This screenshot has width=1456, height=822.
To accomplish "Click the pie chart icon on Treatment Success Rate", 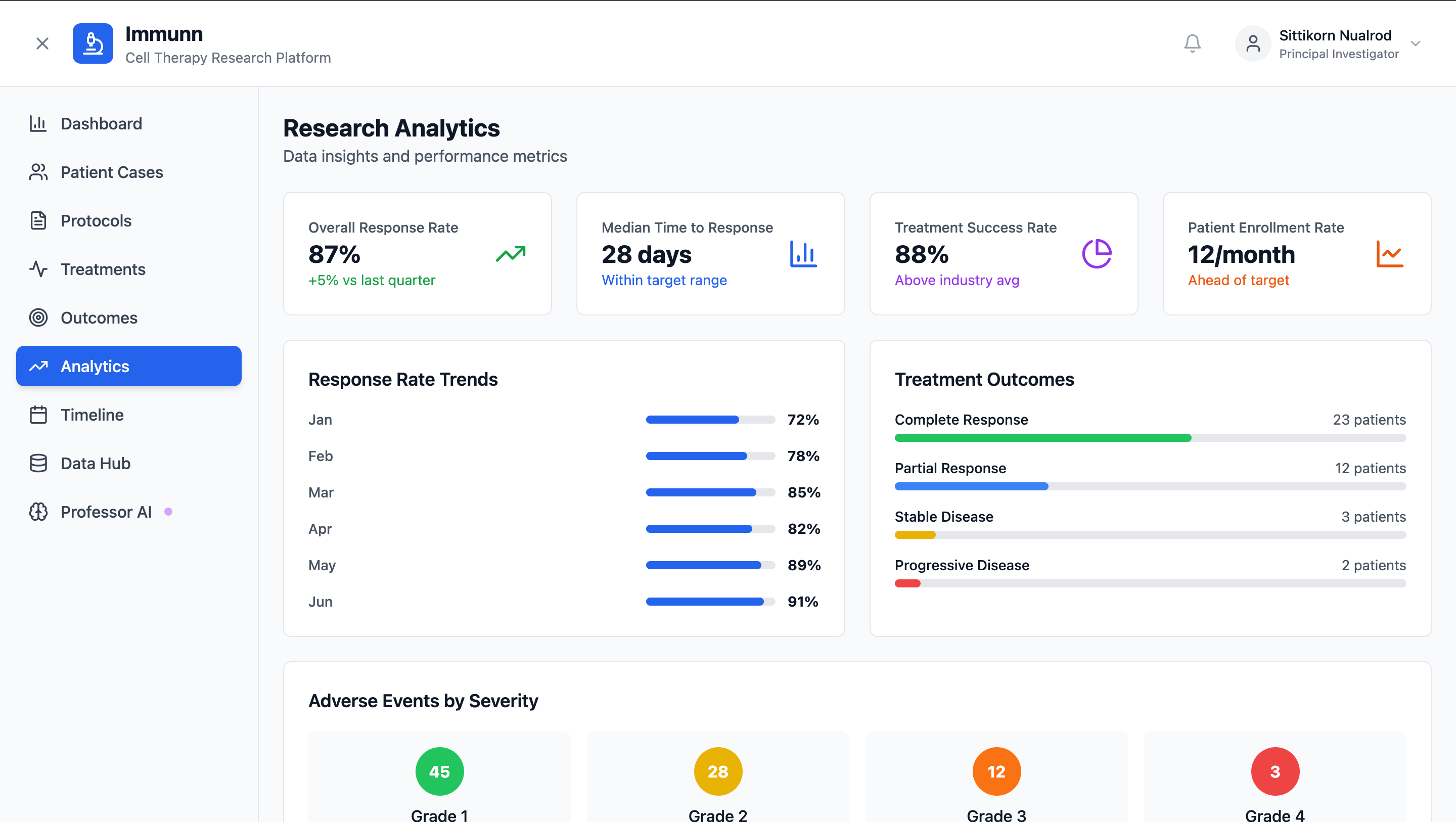I will (x=1097, y=254).
